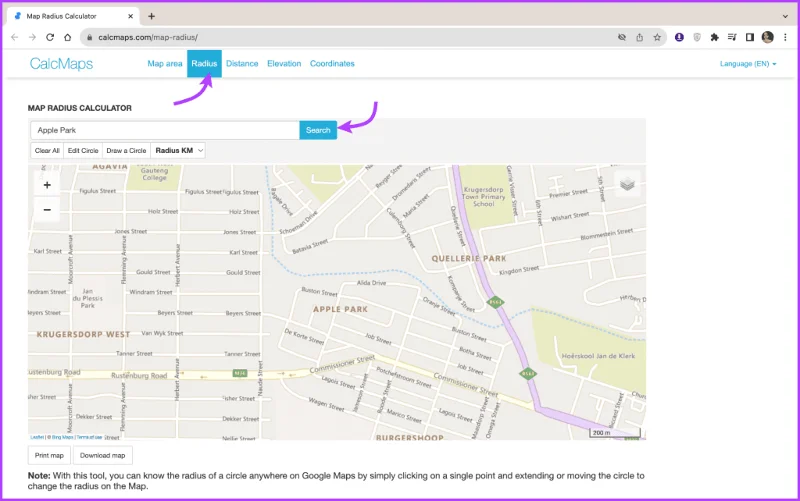Viewport: 800px width, 501px height.
Task: Open the user profile avatar
Action: click(x=767, y=37)
